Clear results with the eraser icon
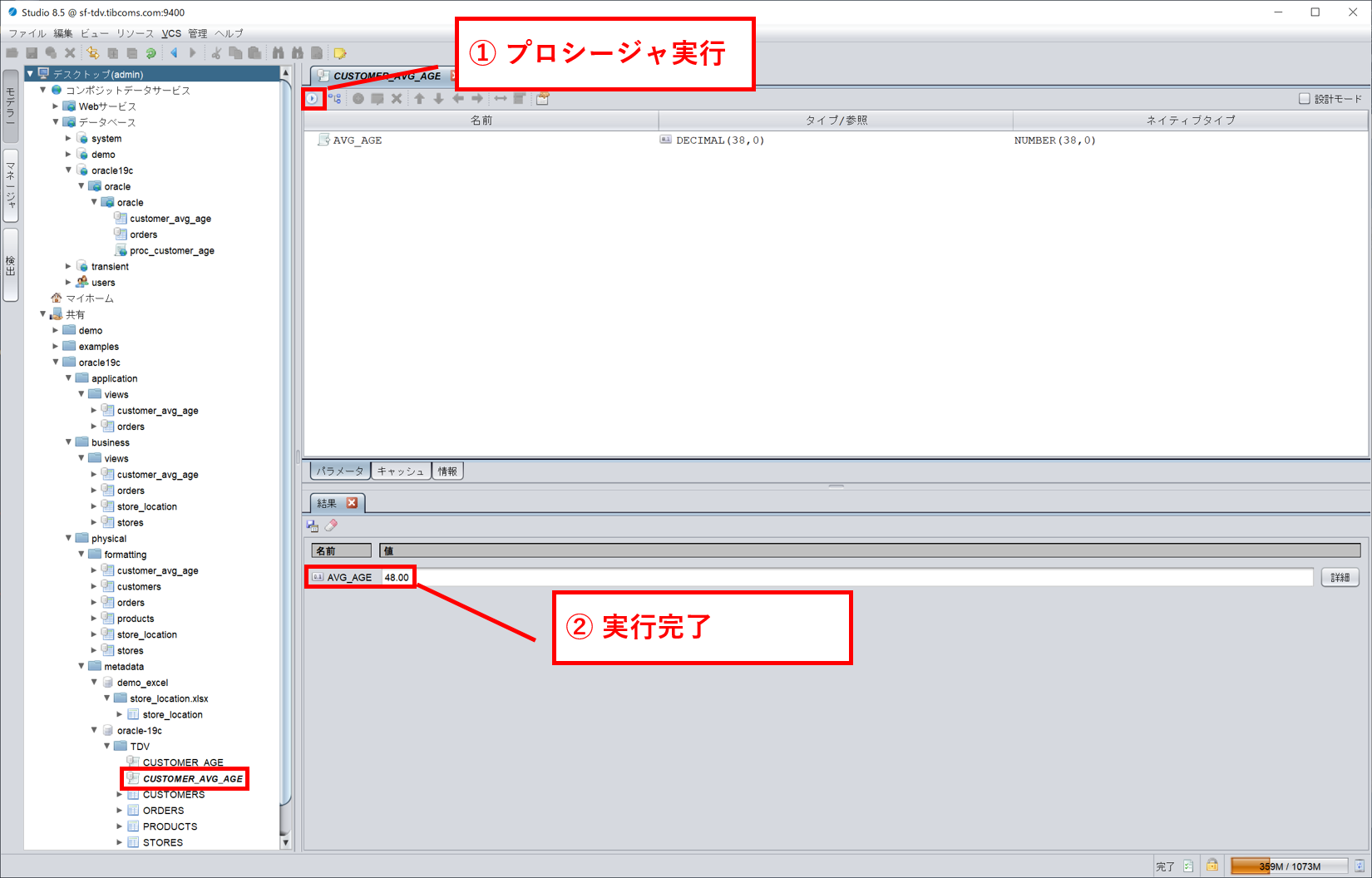The image size is (1372, 878). click(x=332, y=525)
